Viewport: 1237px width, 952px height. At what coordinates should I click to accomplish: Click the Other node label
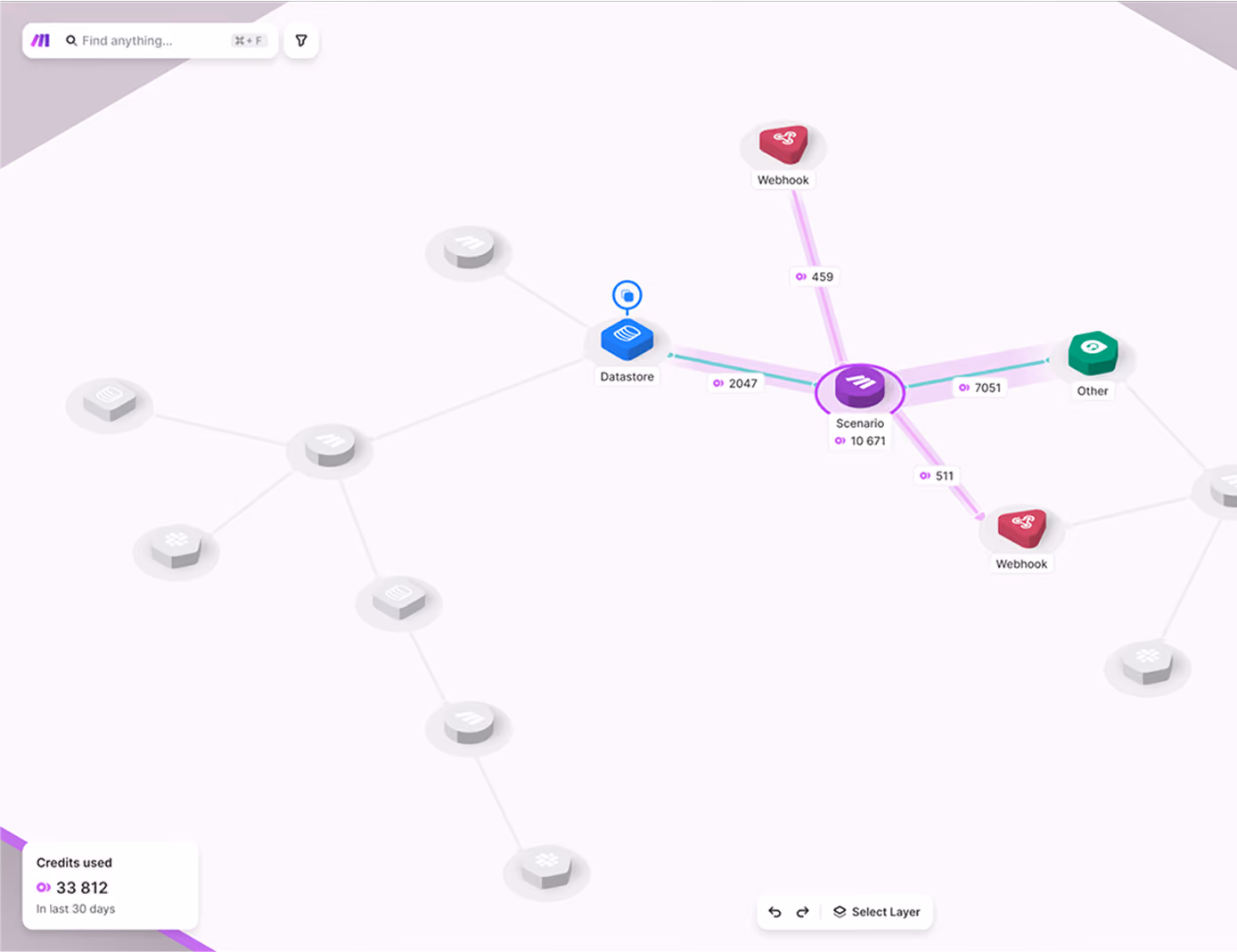pos(1093,391)
